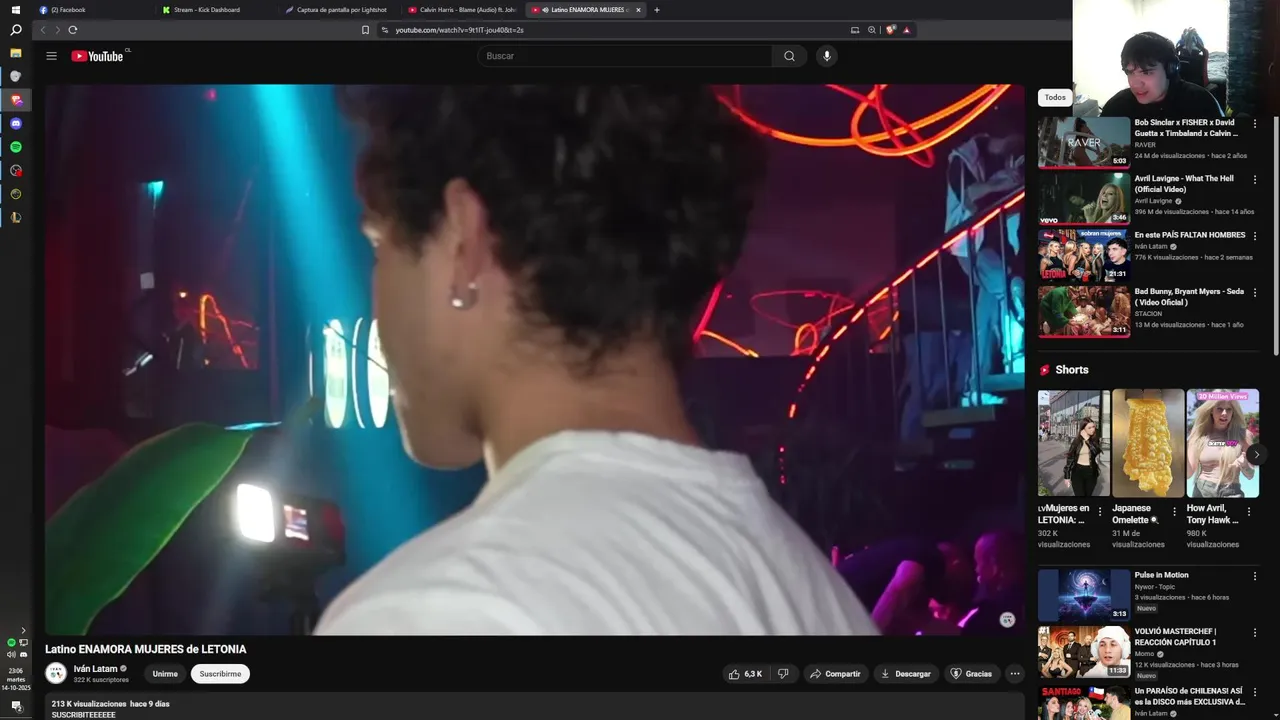Open Discord from the taskbar
Viewport: 1280px width, 720px height.
[16, 124]
